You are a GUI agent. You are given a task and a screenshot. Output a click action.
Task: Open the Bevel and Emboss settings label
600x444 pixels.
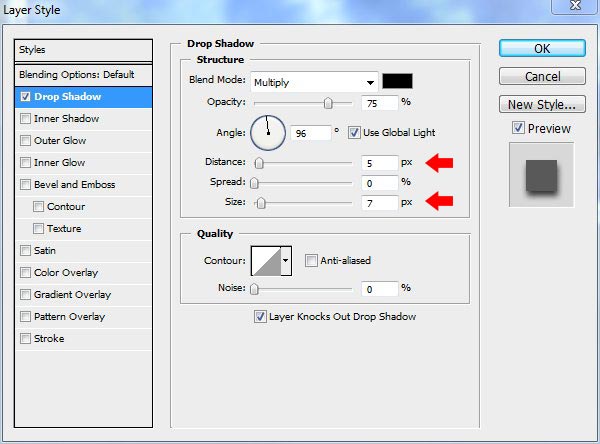coord(75,184)
